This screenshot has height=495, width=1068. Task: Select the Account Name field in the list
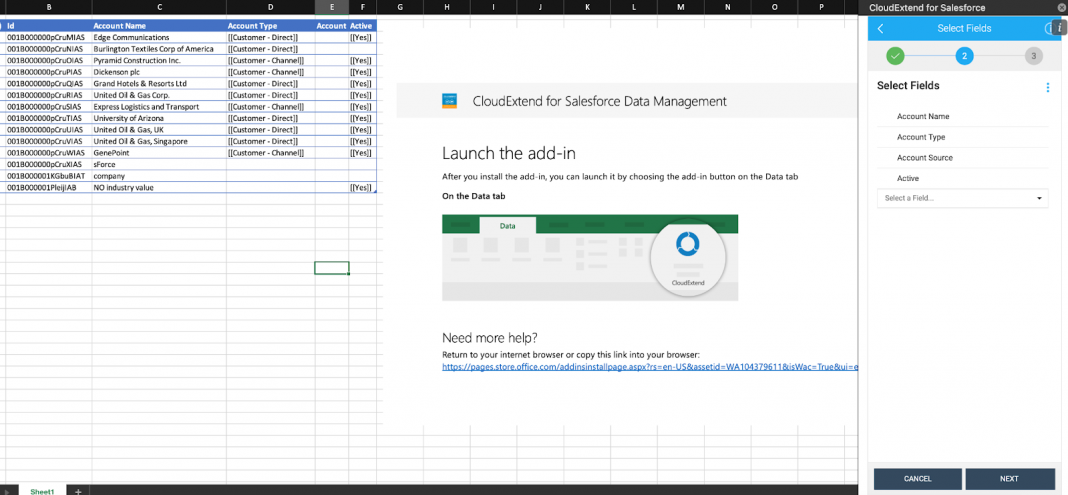pos(923,117)
